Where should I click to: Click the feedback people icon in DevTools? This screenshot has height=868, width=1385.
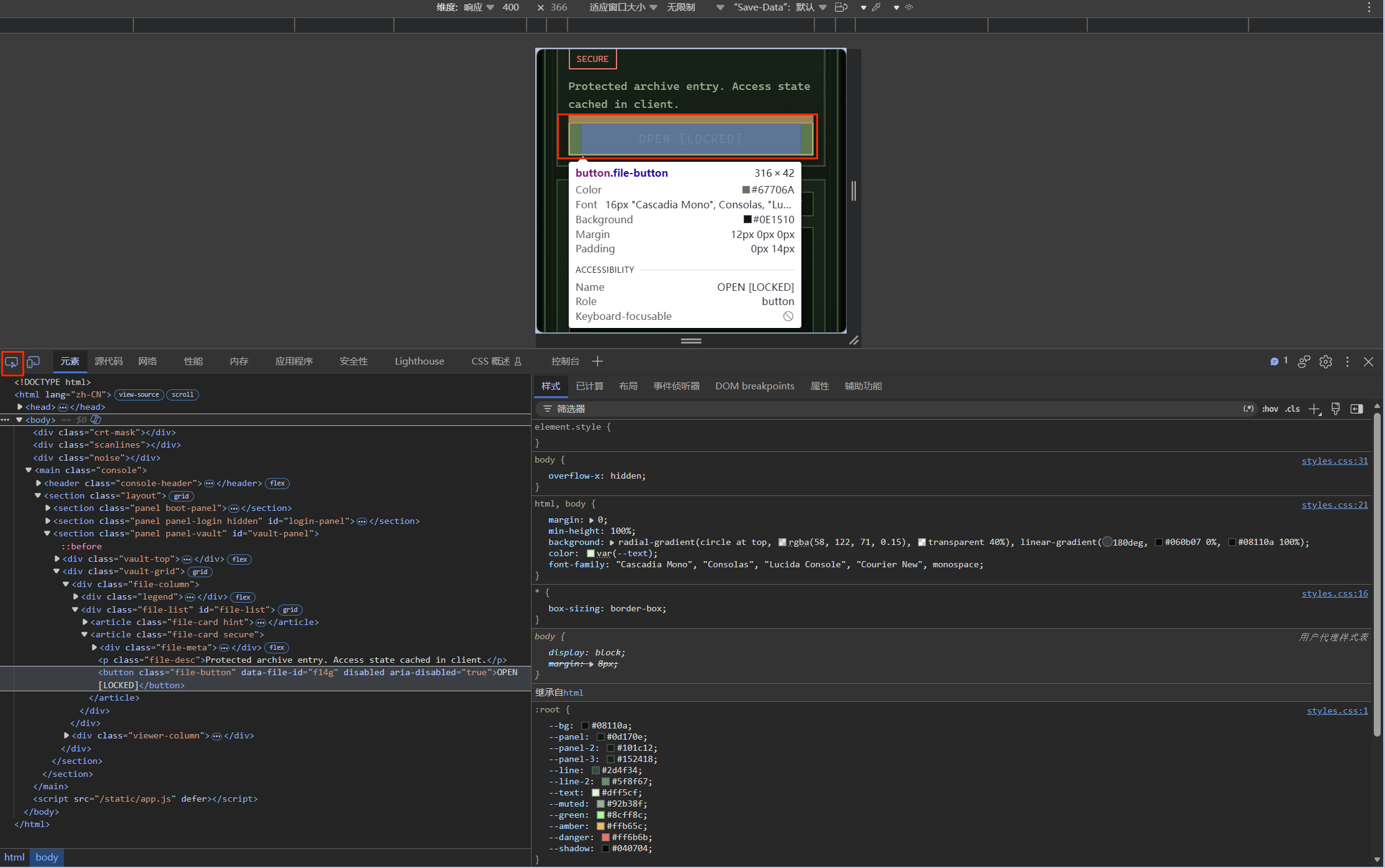click(1304, 361)
